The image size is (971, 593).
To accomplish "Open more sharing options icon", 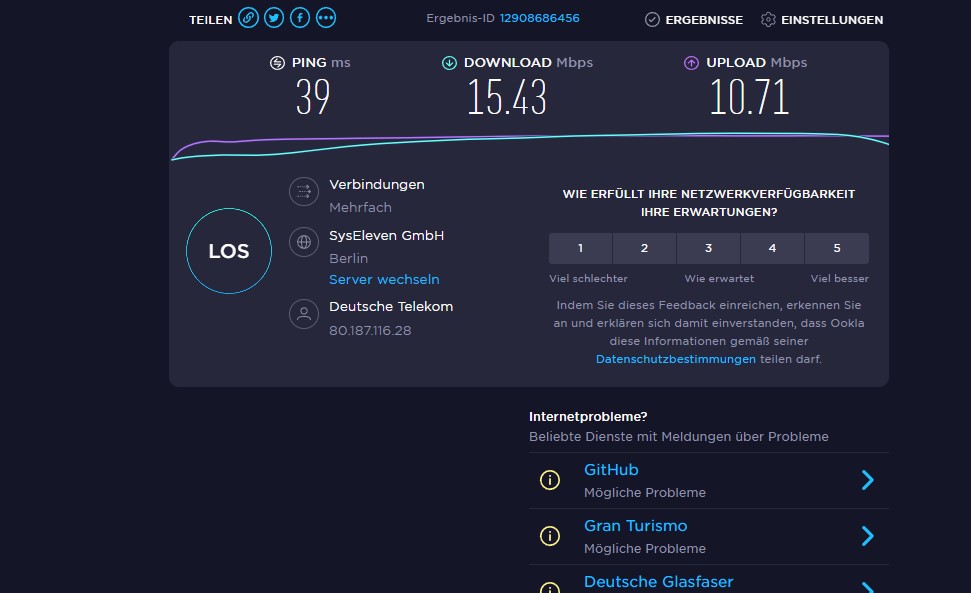I will tap(326, 19).
